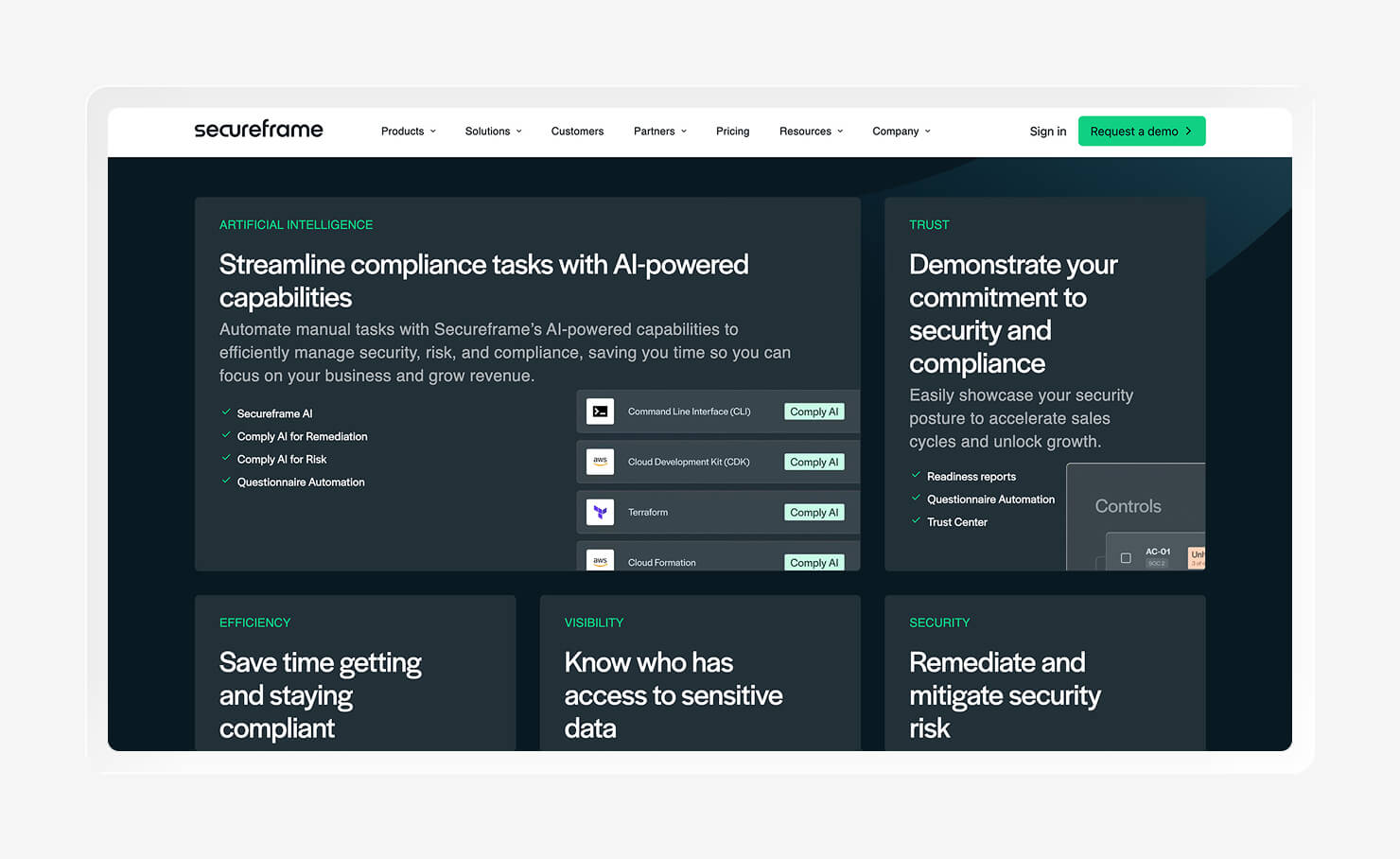This screenshot has height=859, width=1400.
Task: Click the Trust Center item
Action: click(957, 521)
